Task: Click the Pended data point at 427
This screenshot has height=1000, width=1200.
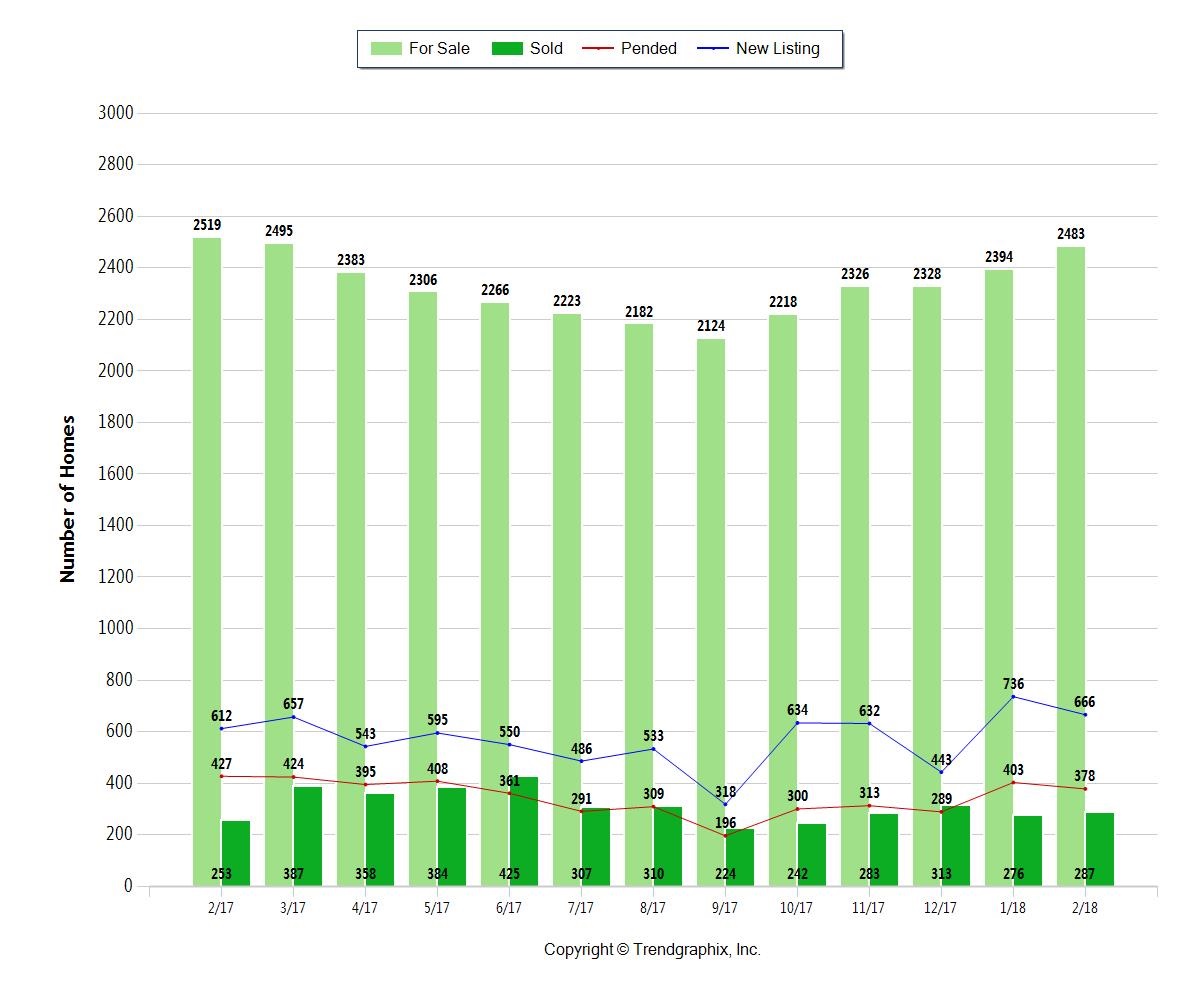Action: pyautogui.click(x=221, y=776)
